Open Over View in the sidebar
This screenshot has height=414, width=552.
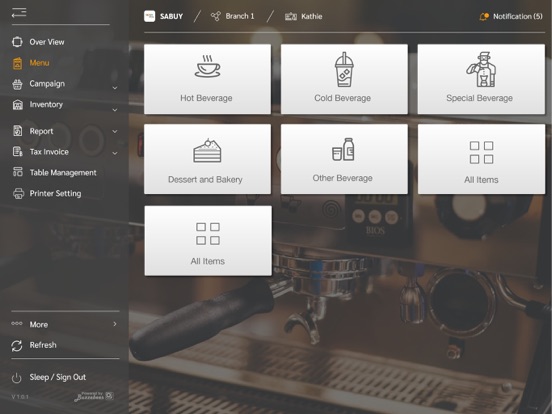(x=47, y=42)
